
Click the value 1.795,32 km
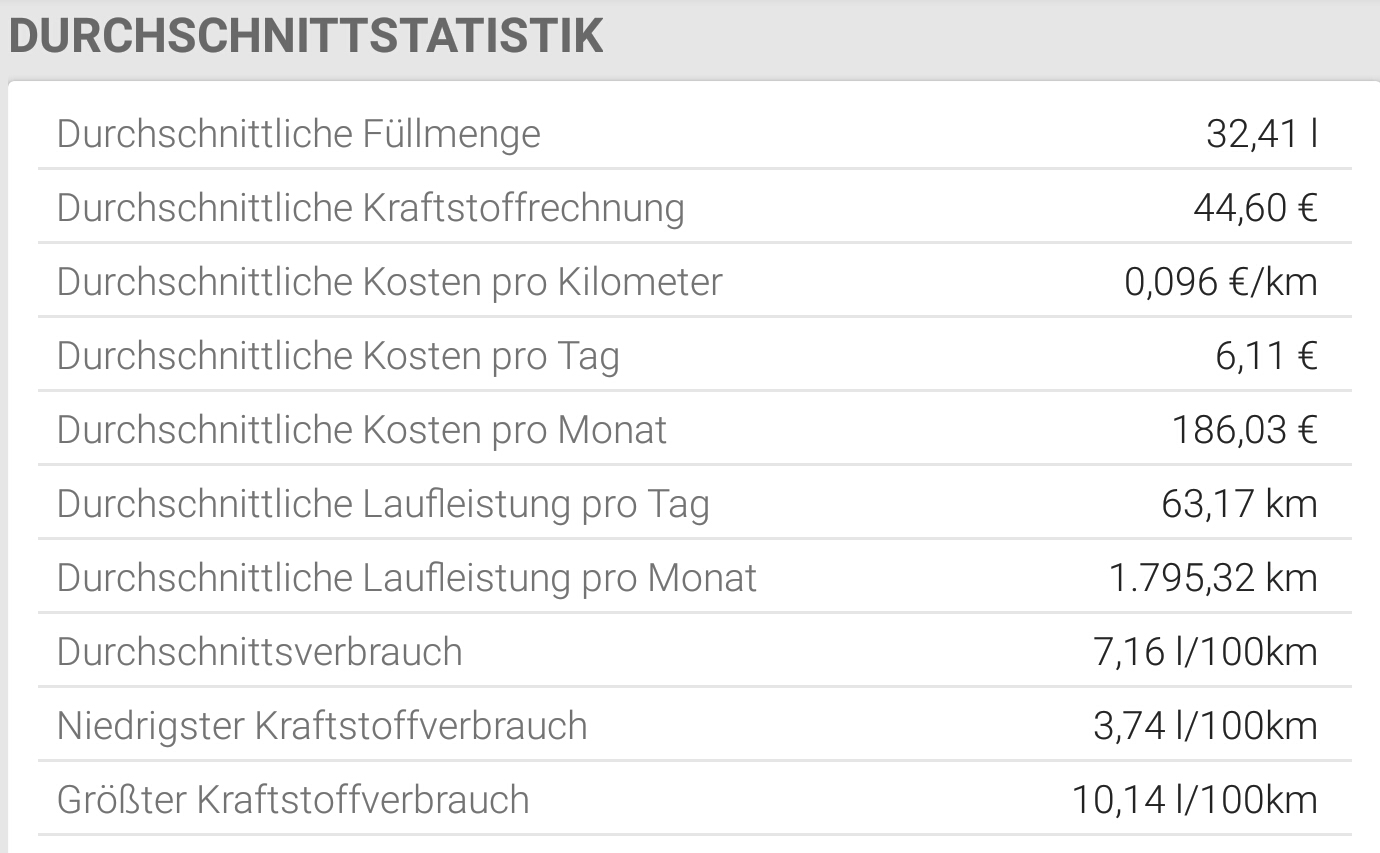pyautogui.click(x=1215, y=577)
